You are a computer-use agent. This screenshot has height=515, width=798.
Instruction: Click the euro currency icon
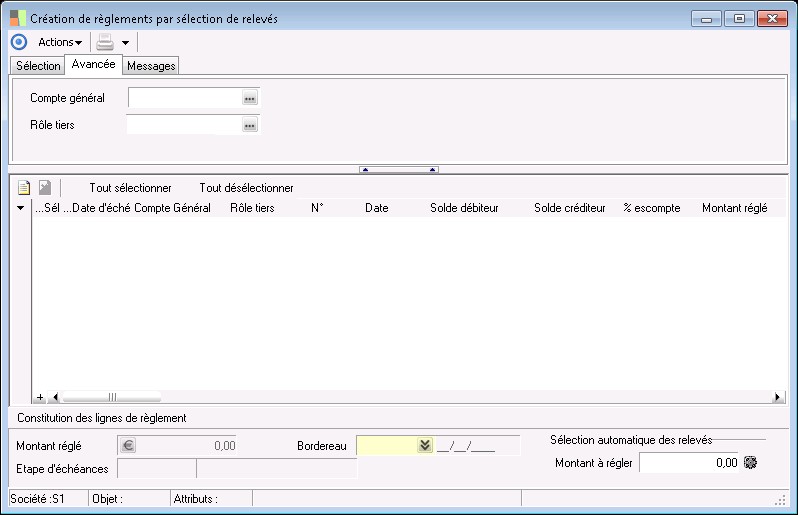[128, 446]
